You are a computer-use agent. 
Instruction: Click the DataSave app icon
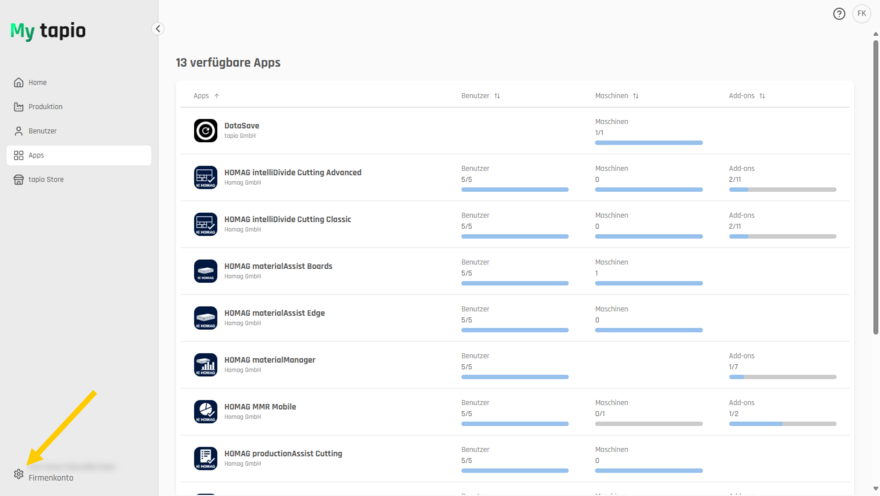(205, 131)
